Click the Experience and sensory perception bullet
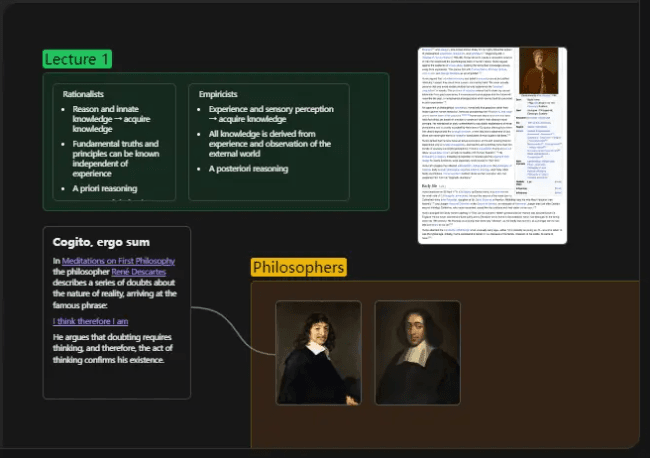650x458 pixels. 271,113
